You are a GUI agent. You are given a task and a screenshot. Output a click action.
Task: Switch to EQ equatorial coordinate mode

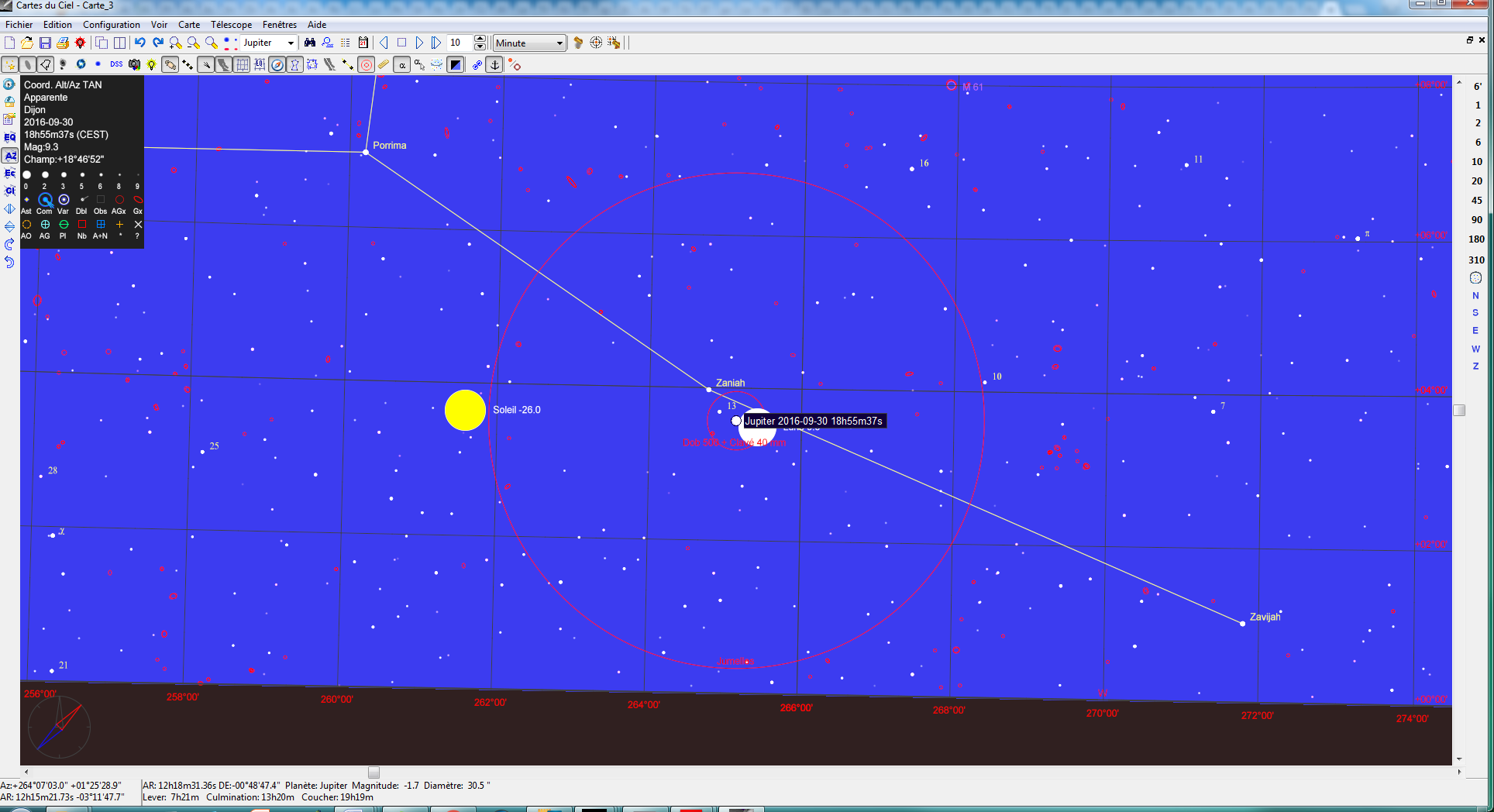(10, 137)
